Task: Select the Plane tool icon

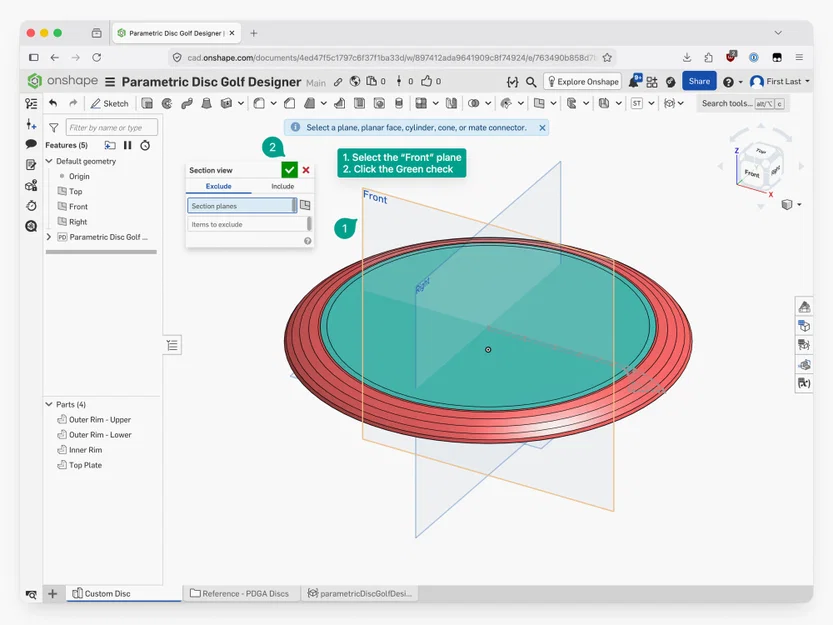Action: click(539, 104)
